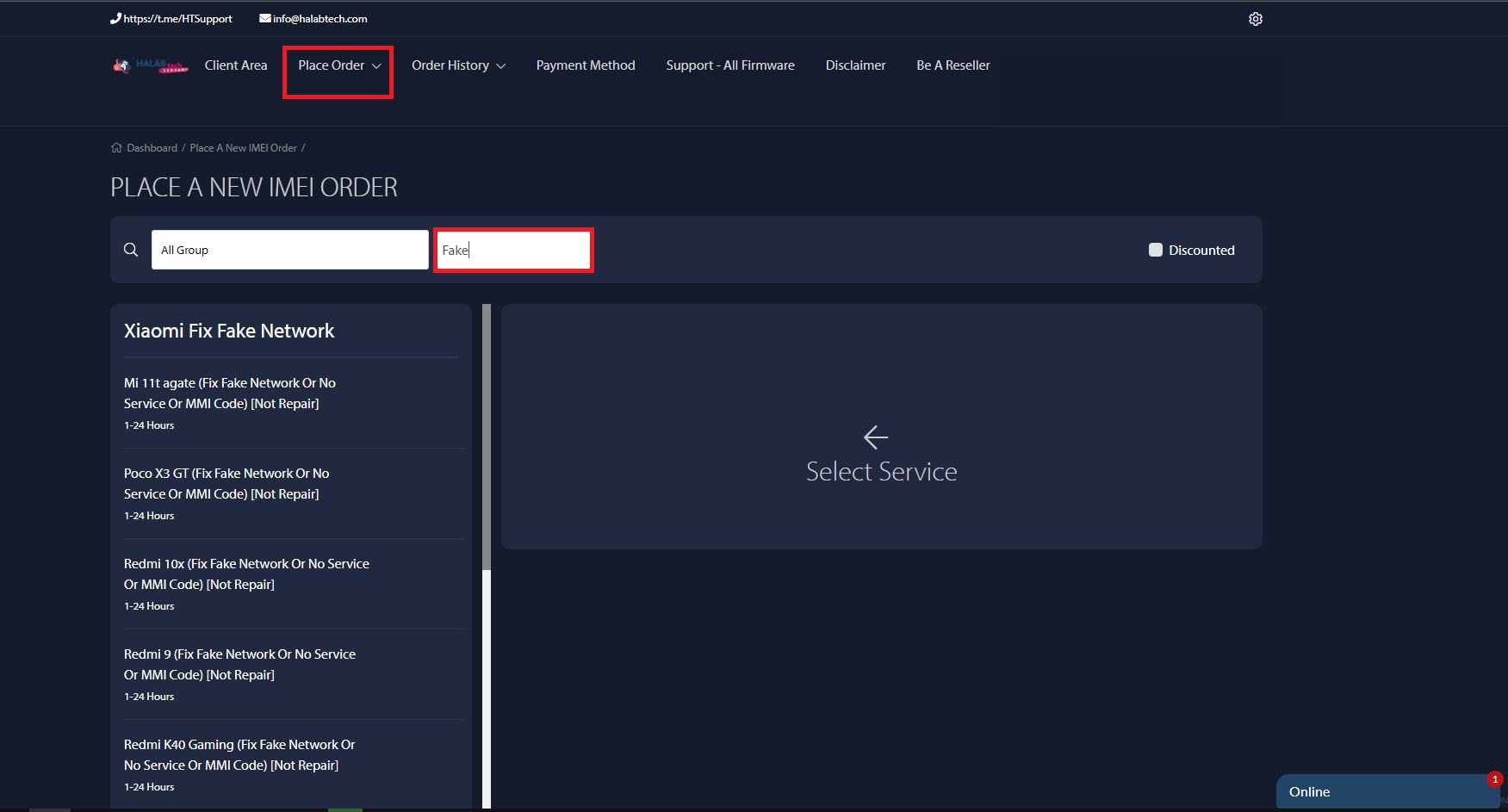Screen dimensions: 1508x812
Task: Open the All Group dropdown
Action: click(x=290, y=250)
